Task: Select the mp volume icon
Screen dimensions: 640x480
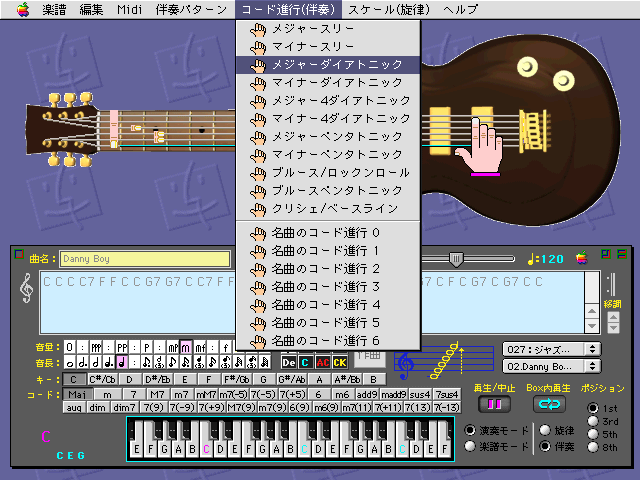Action: coord(173,347)
